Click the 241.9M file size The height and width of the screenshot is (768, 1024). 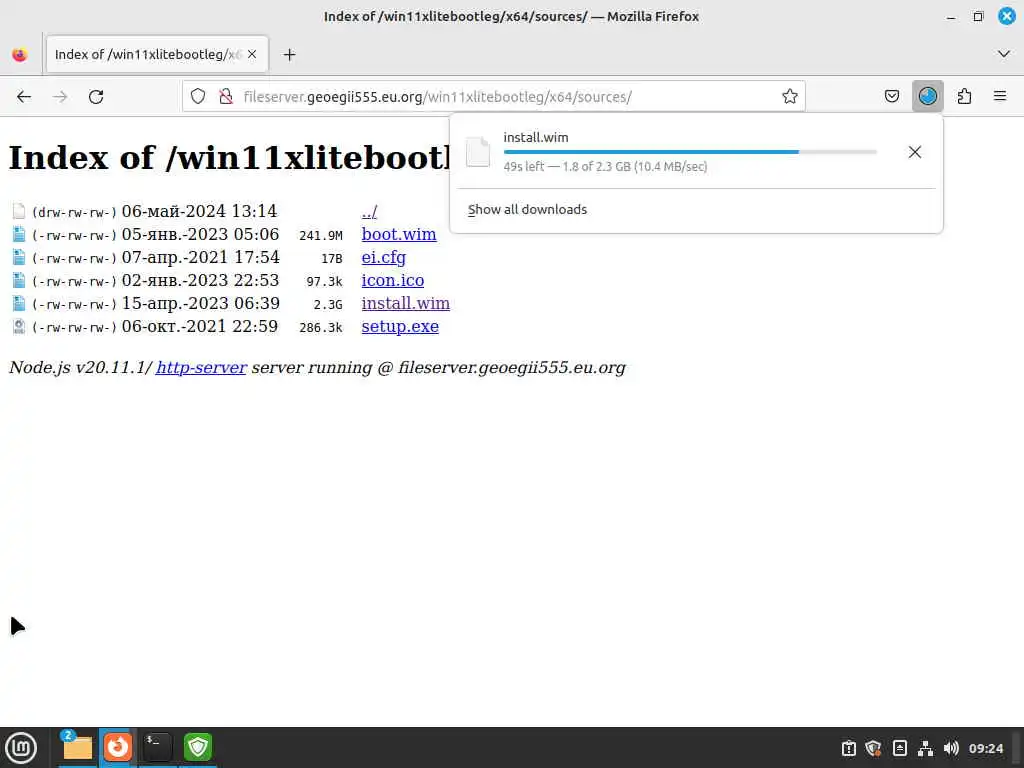pos(321,236)
